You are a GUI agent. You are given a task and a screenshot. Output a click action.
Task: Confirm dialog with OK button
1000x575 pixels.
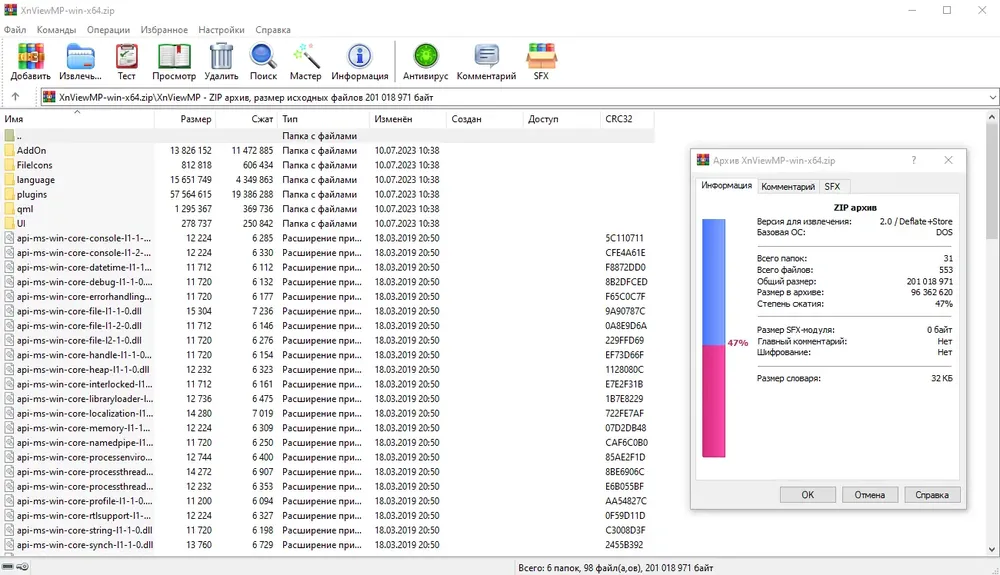click(807, 495)
